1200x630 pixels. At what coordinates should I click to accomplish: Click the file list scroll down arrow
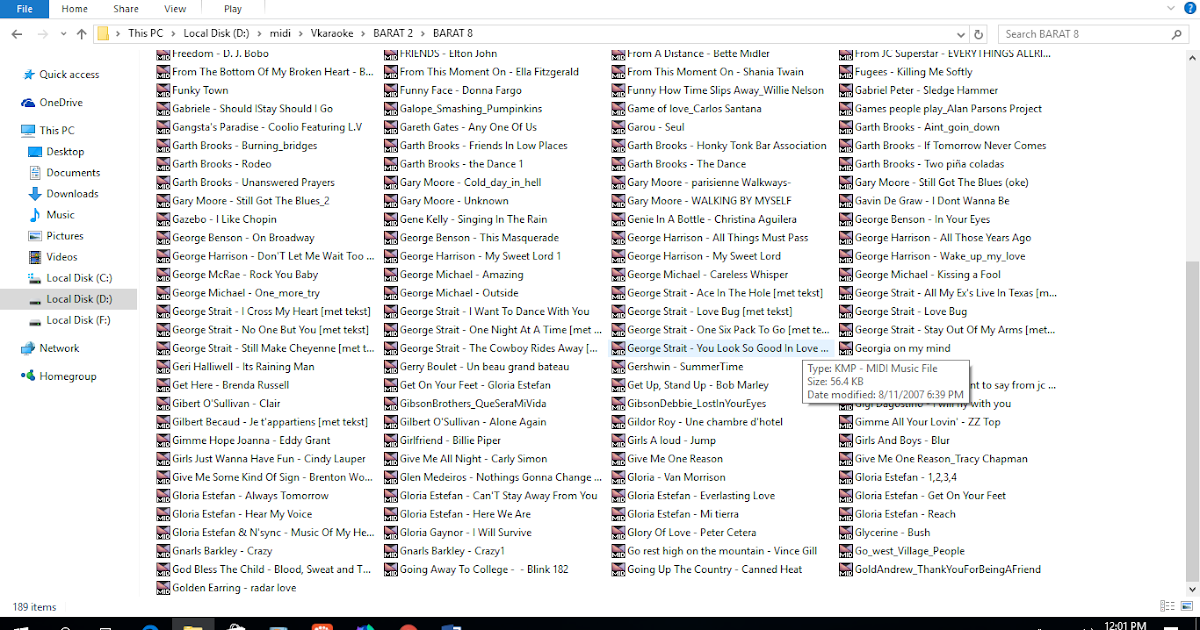1191,588
